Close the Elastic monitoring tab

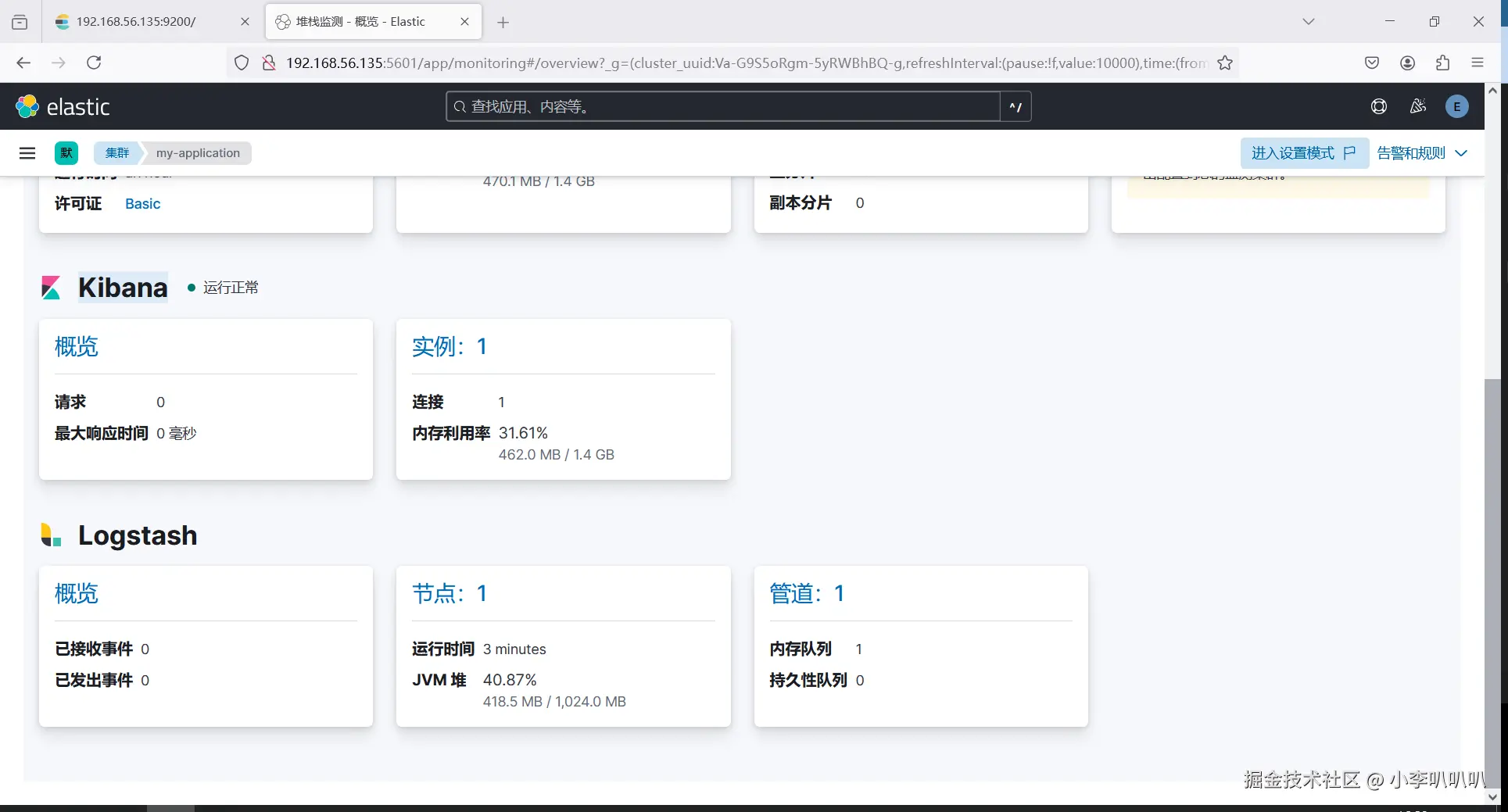(465, 22)
